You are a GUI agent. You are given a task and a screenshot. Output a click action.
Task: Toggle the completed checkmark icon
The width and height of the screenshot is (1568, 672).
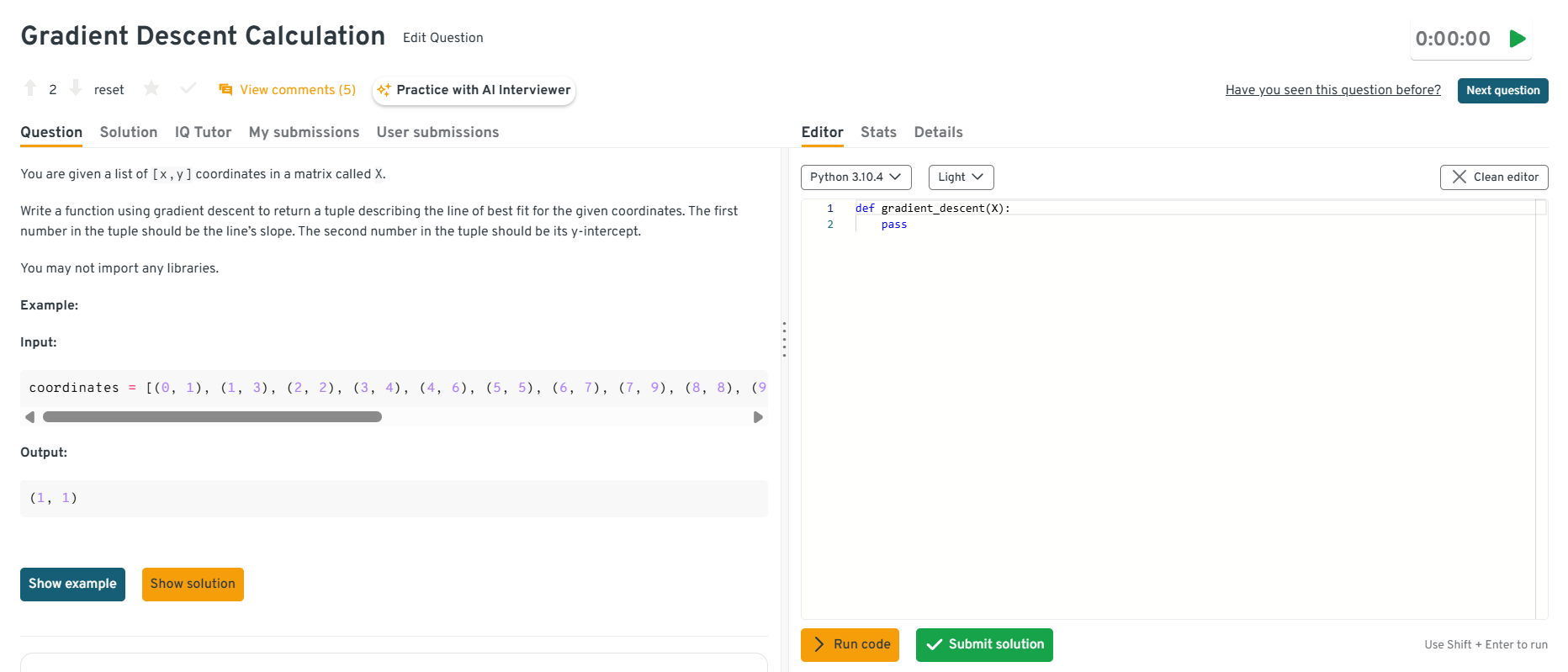[x=188, y=88]
